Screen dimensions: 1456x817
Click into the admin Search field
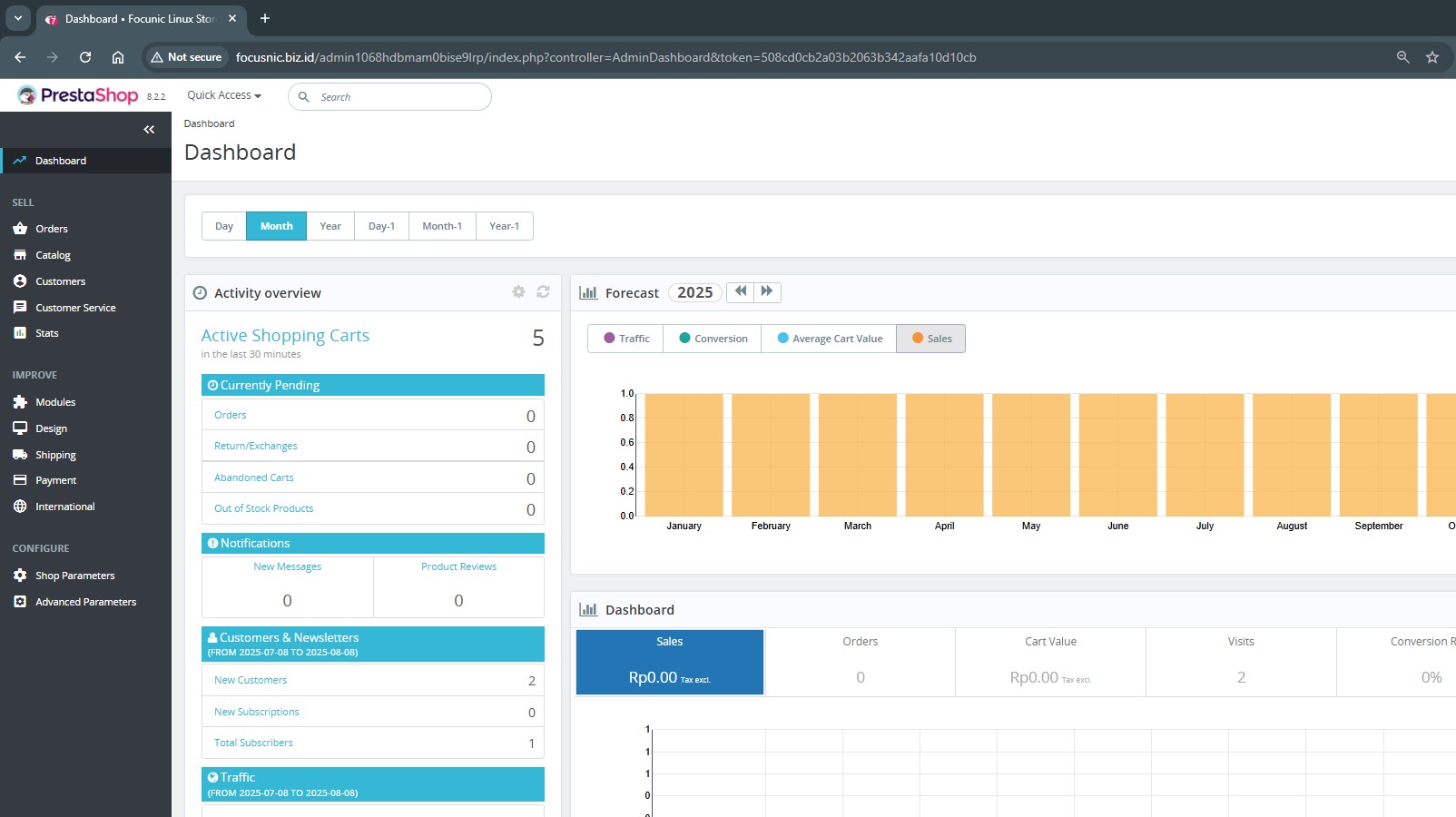click(x=399, y=97)
